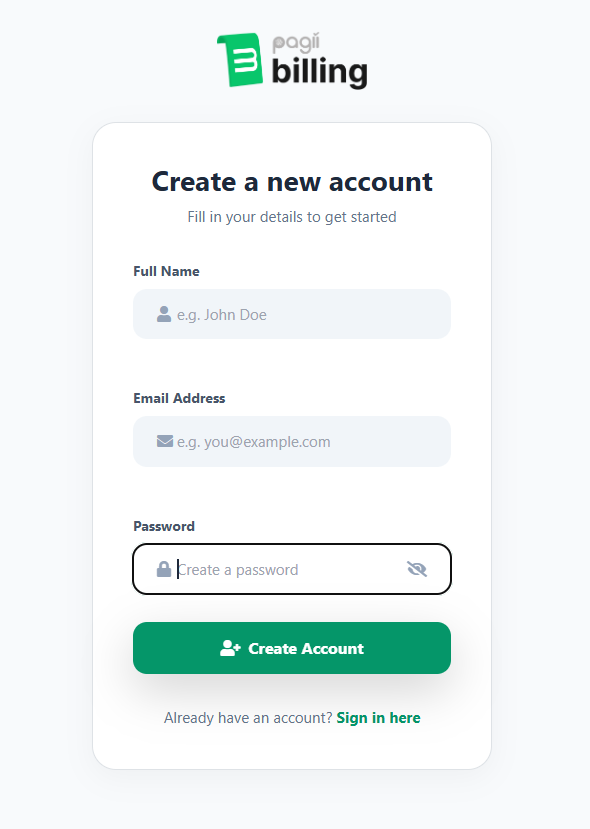Open the Sign in here link
Viewport: 590px width, 829px height.
[378, 717]
